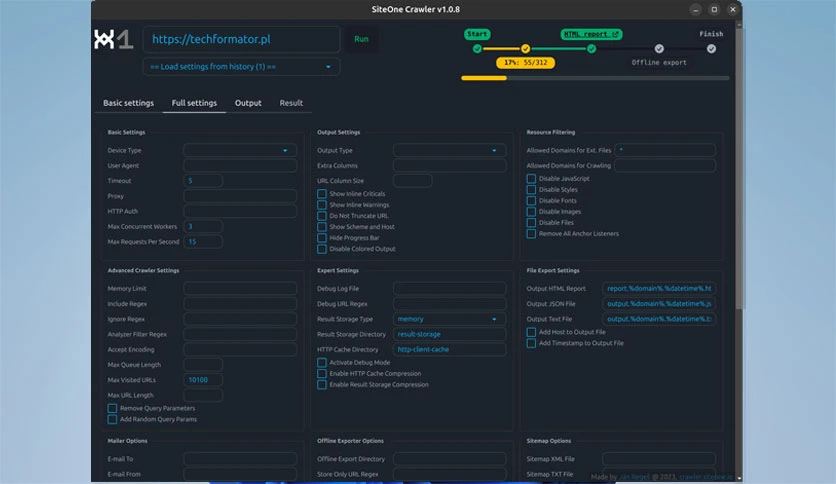Click the yellow crawl progress bar
Screen dimensions: 836x484
[484, 78]
